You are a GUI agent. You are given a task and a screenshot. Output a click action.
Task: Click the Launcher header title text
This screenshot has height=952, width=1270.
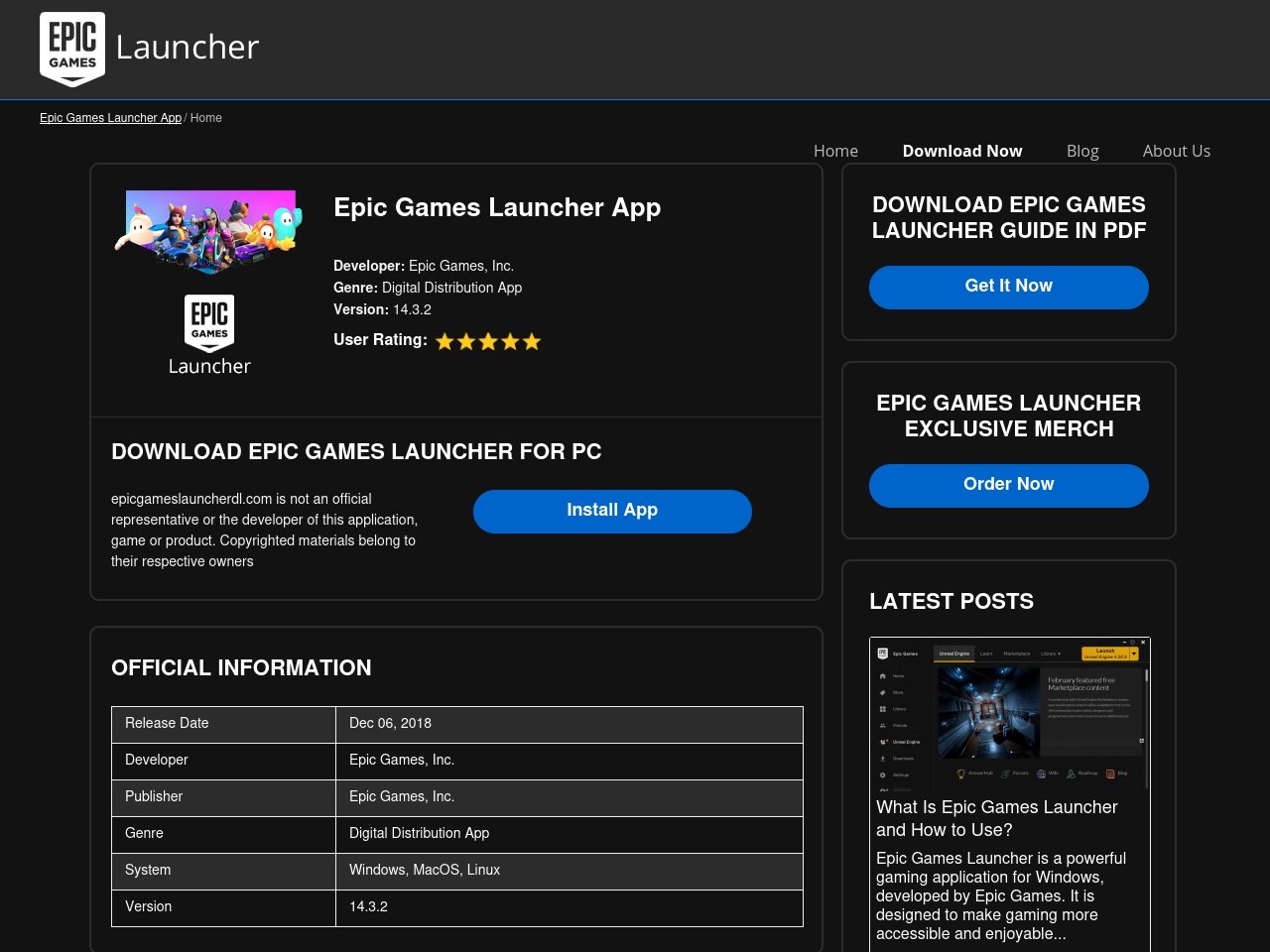(188, 47)
